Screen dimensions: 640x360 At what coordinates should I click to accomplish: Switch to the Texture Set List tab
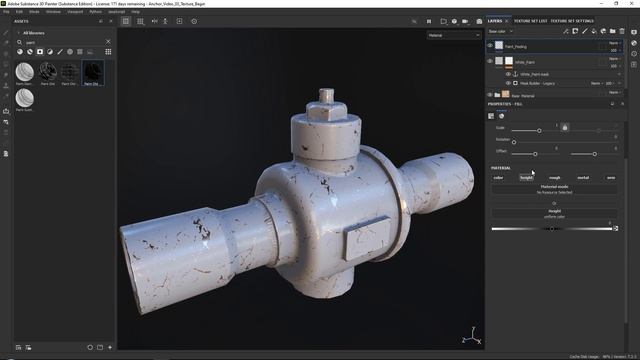pyautogui.click(x=530, y=21)
